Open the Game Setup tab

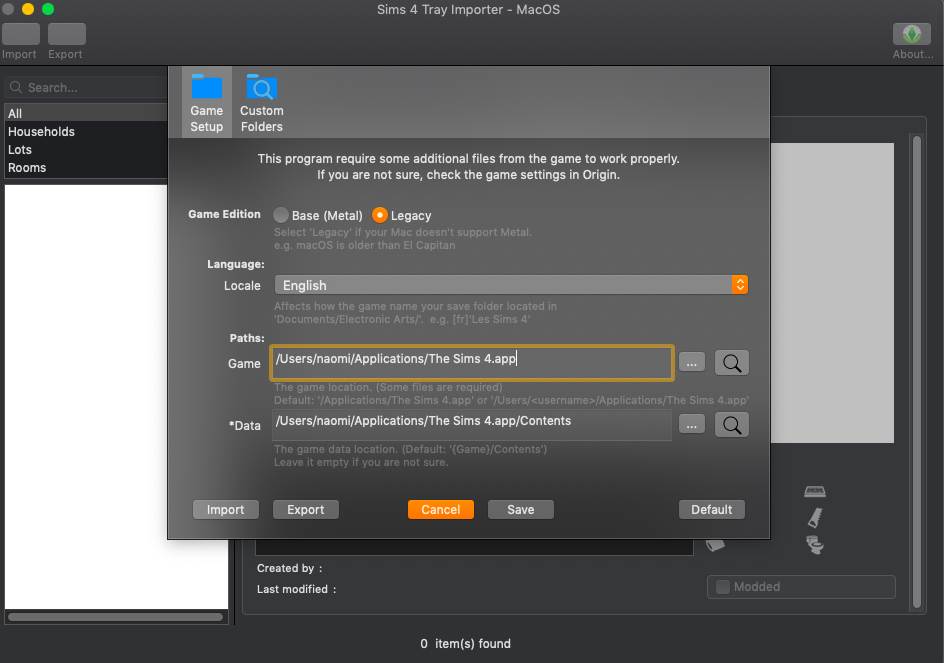click(x=206, y=102)
